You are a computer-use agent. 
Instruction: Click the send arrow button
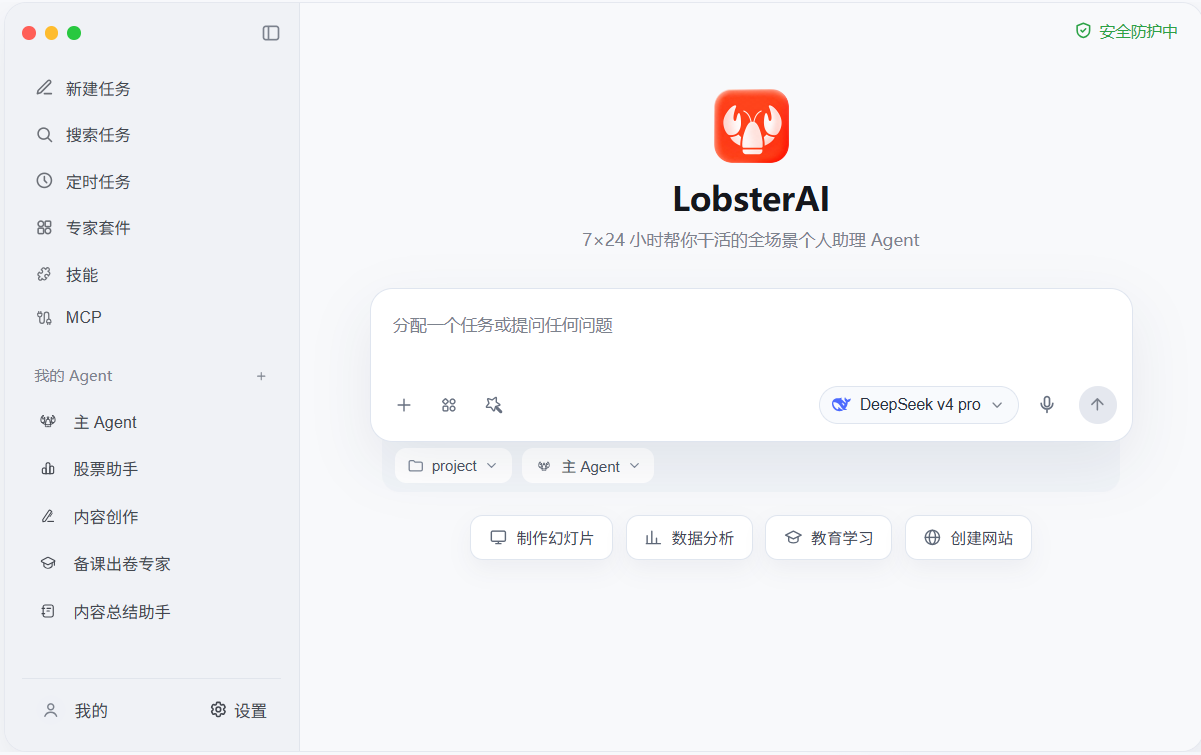(1097, 405)
